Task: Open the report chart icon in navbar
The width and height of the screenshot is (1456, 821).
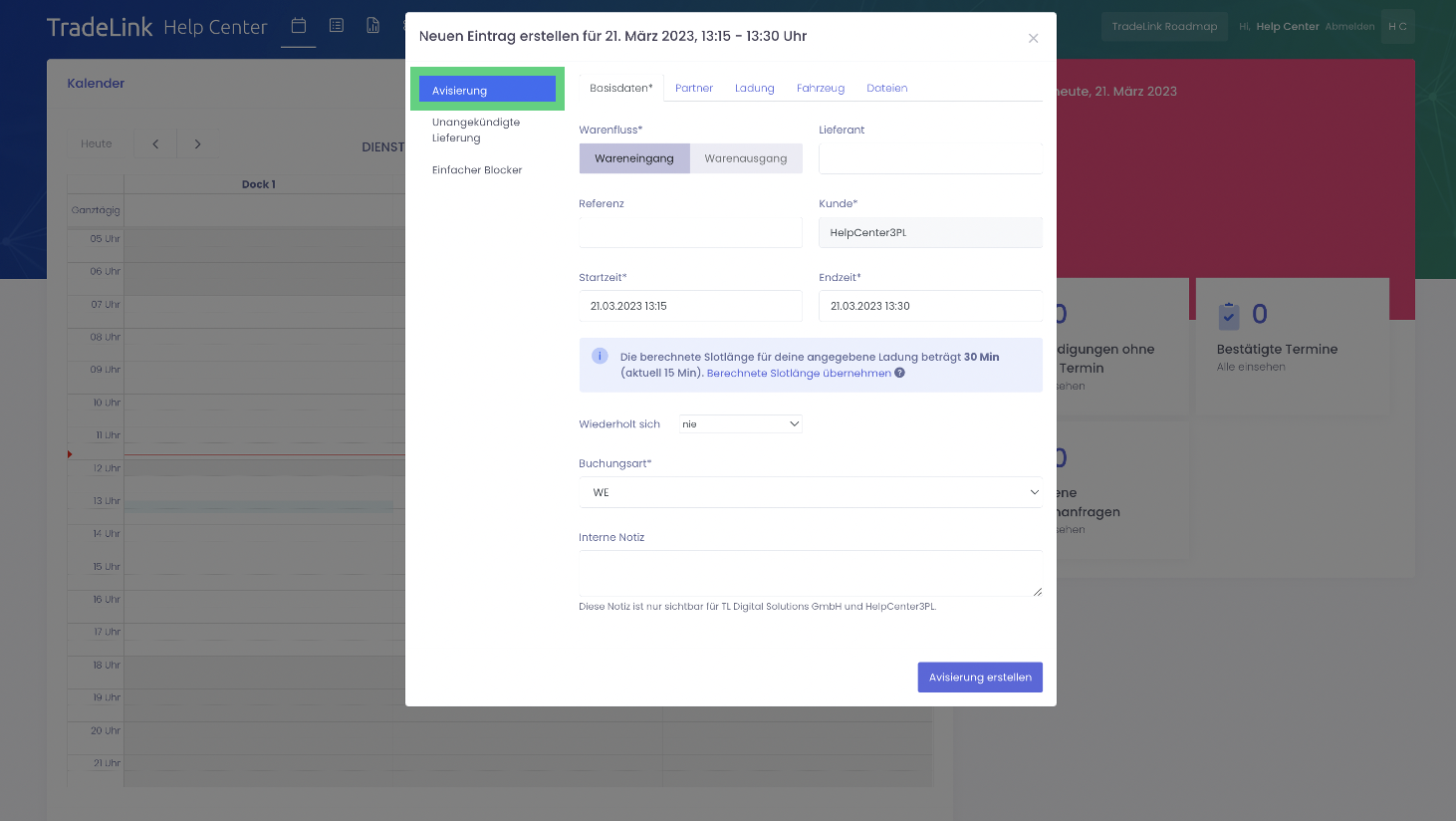Action: tap(372, 26)
